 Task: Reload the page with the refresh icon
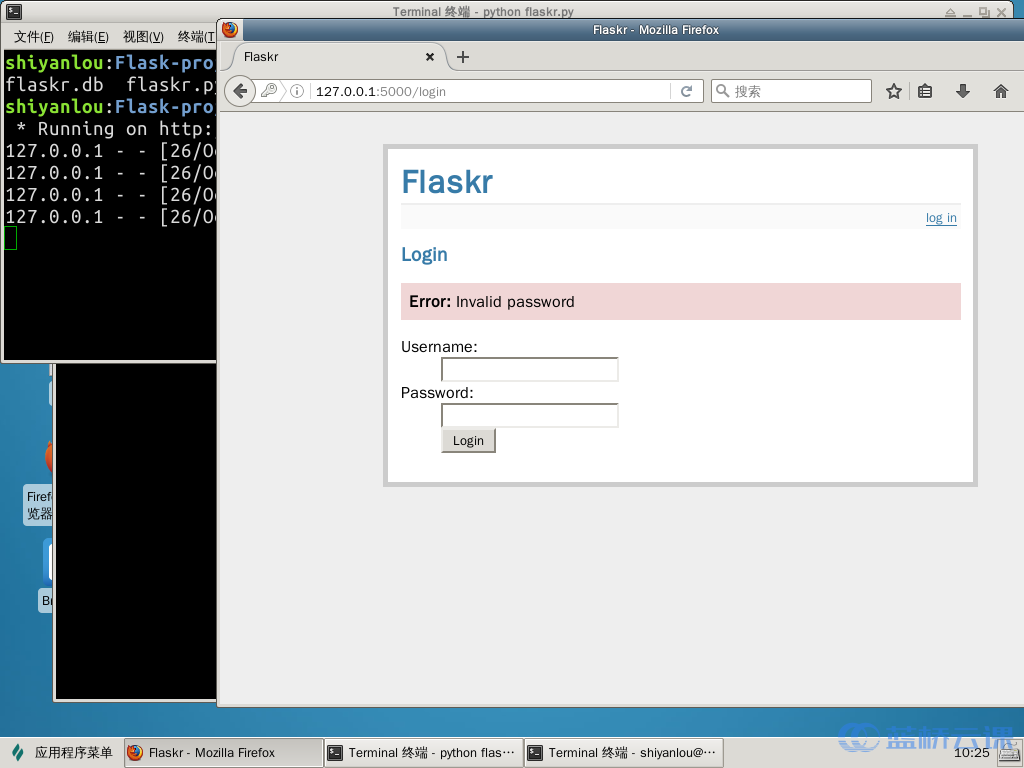pos(686,91)
